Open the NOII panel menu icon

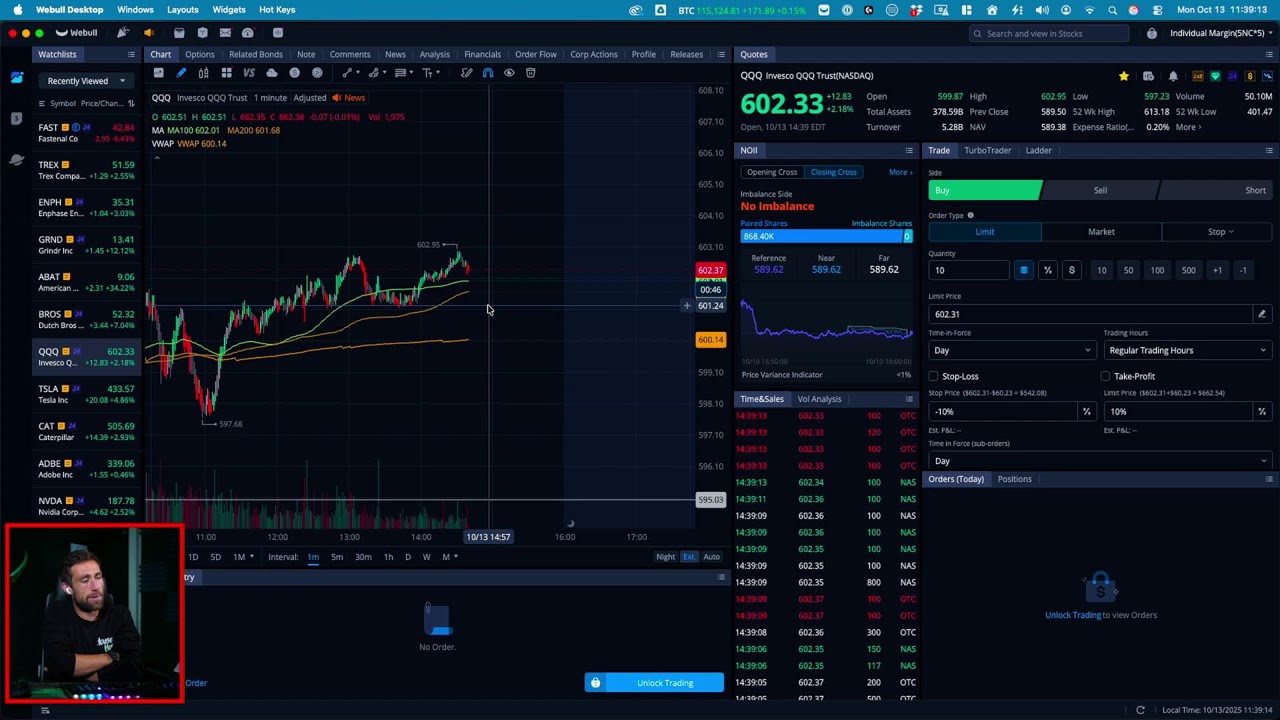pyautogui.click(x=909, y=151)
